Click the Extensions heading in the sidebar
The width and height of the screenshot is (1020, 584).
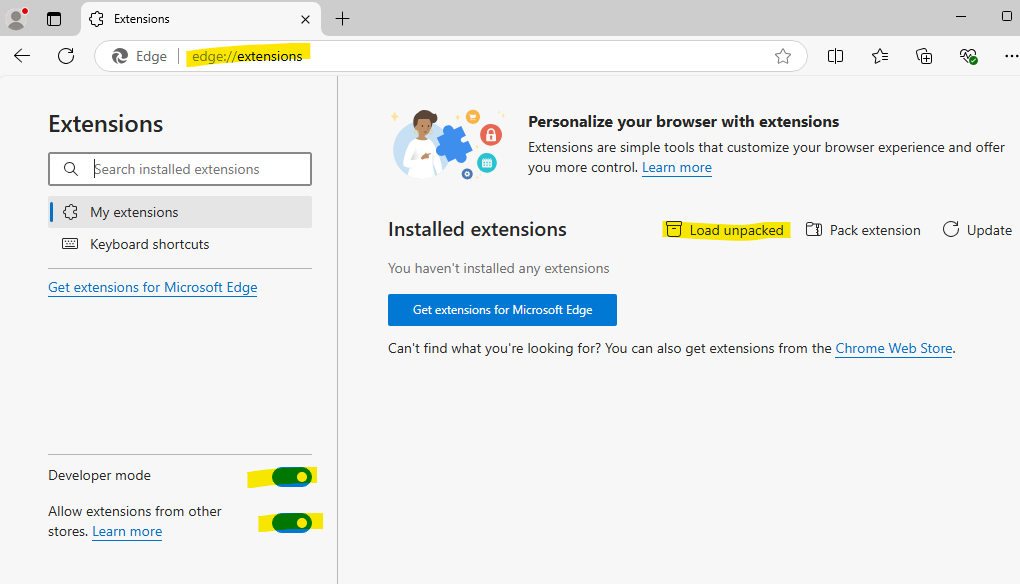[x=105, y=124]
